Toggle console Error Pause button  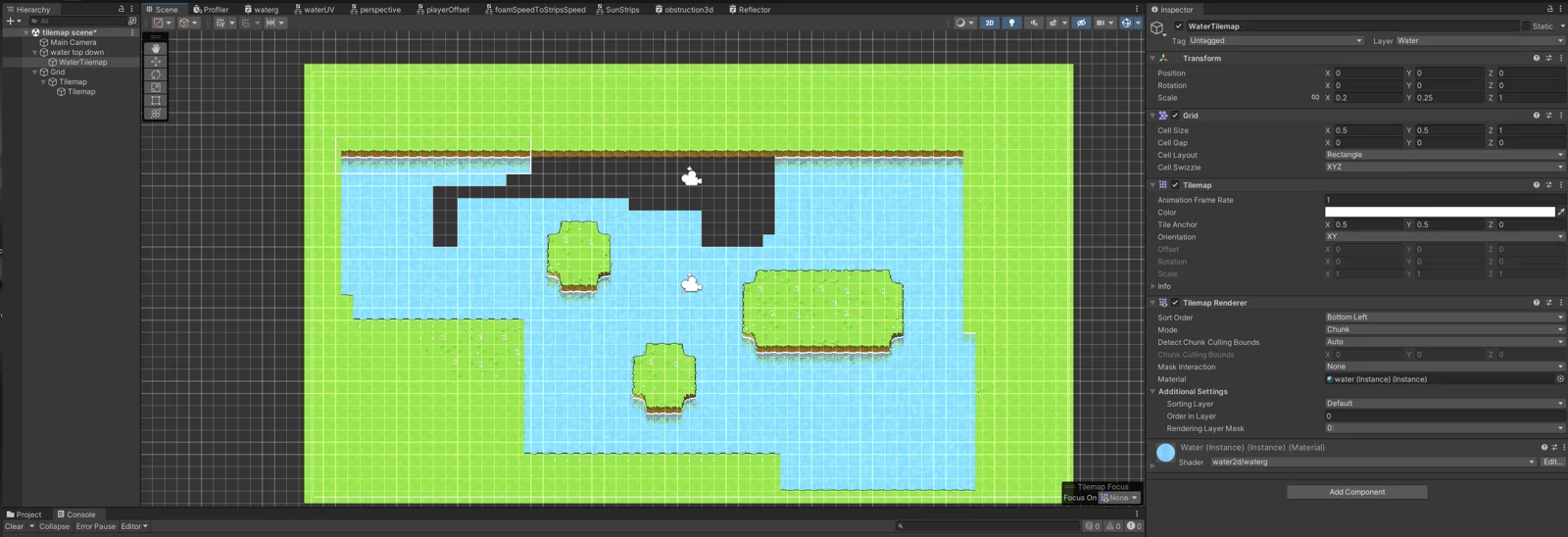(96, 526)
